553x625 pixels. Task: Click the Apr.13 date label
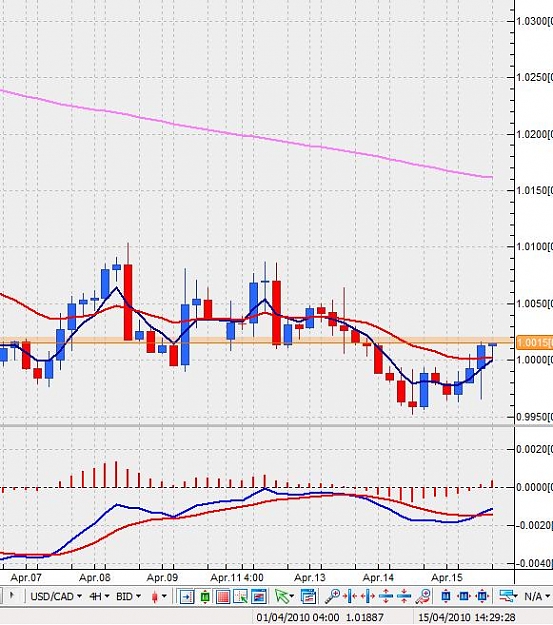[x=310, y=578]
